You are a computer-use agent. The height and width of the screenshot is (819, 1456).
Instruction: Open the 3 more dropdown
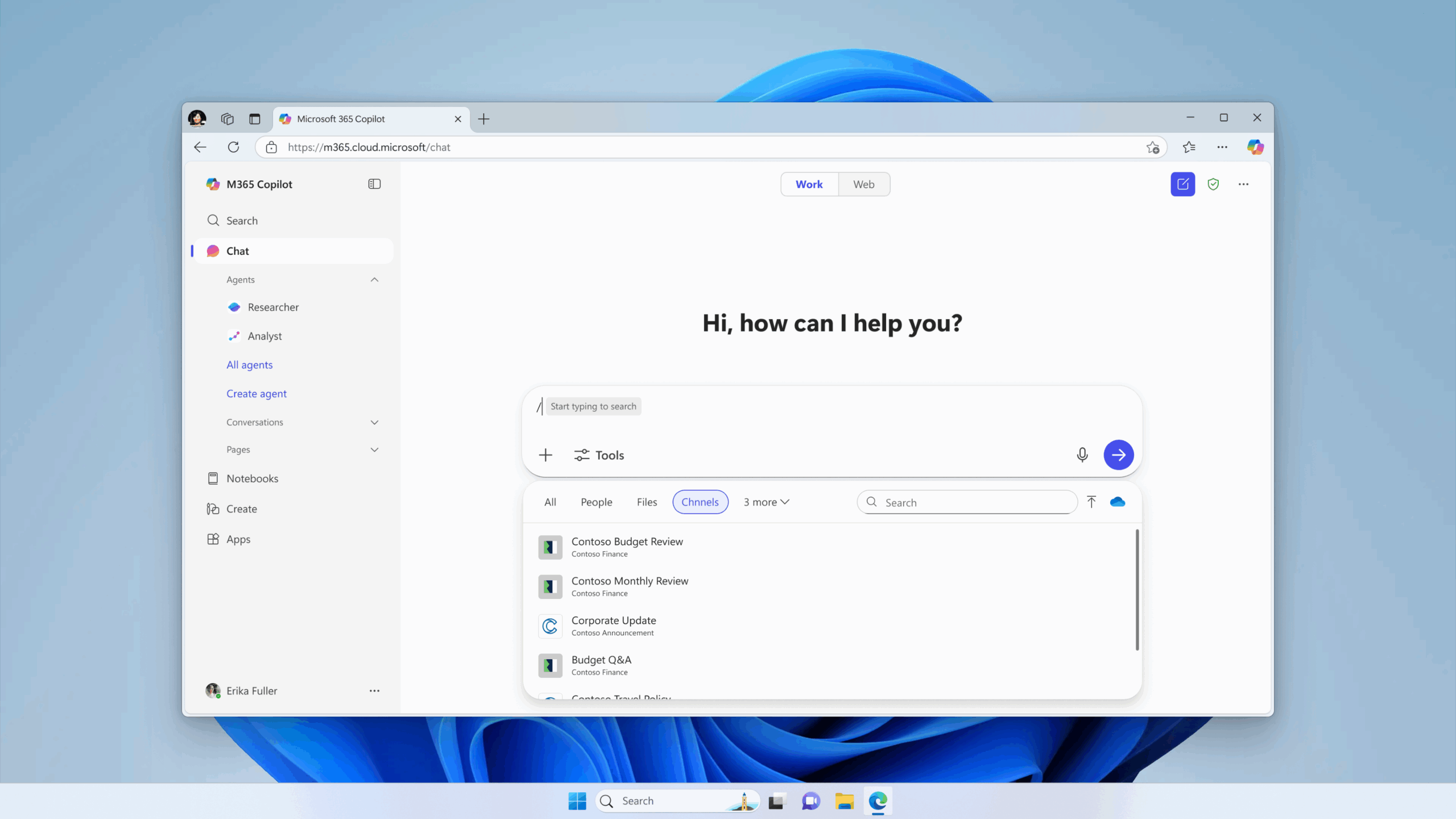click(766, 502)
